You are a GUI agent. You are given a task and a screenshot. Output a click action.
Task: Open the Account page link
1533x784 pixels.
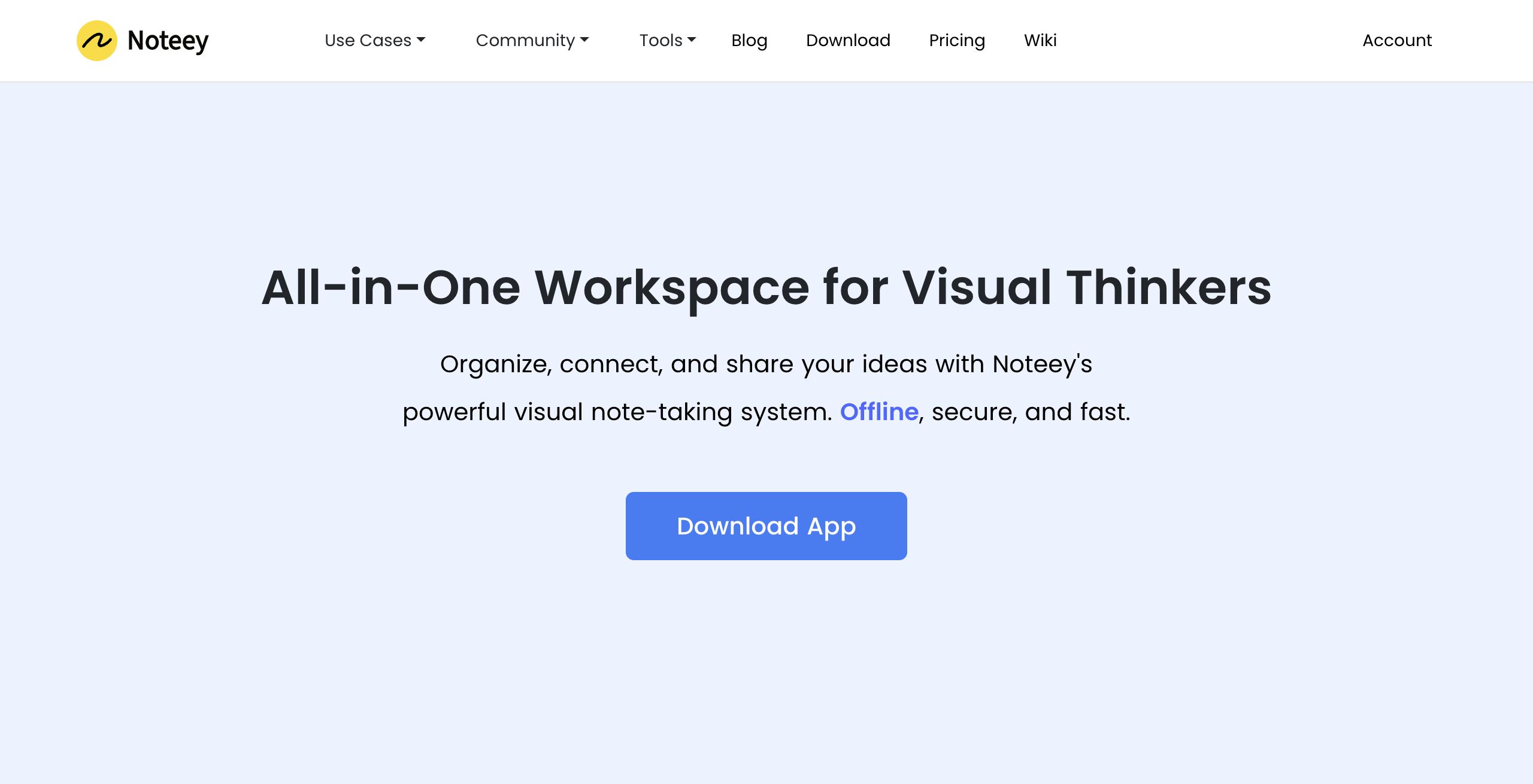point(1397,40)
